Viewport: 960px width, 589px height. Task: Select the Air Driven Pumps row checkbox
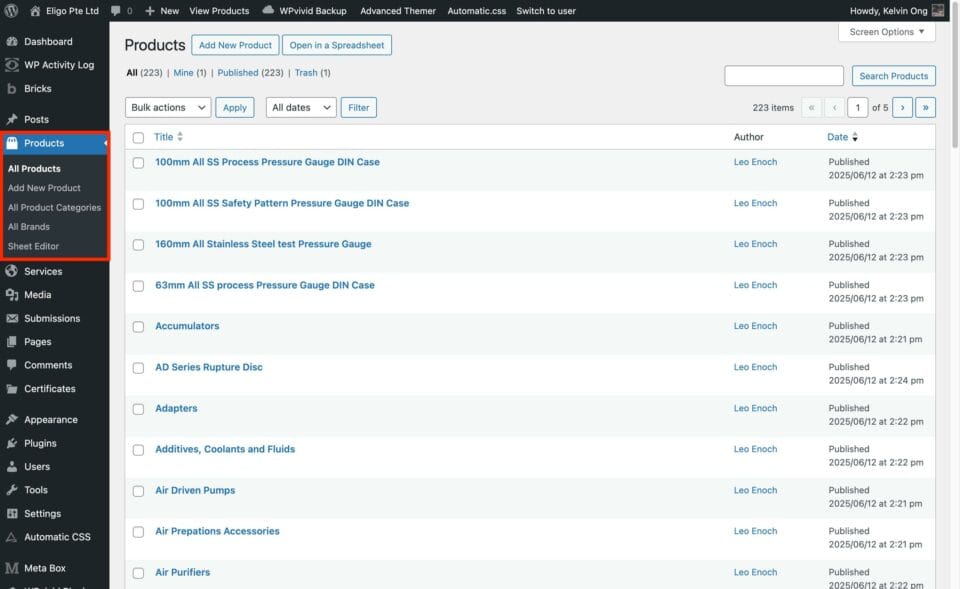[138, 491]
